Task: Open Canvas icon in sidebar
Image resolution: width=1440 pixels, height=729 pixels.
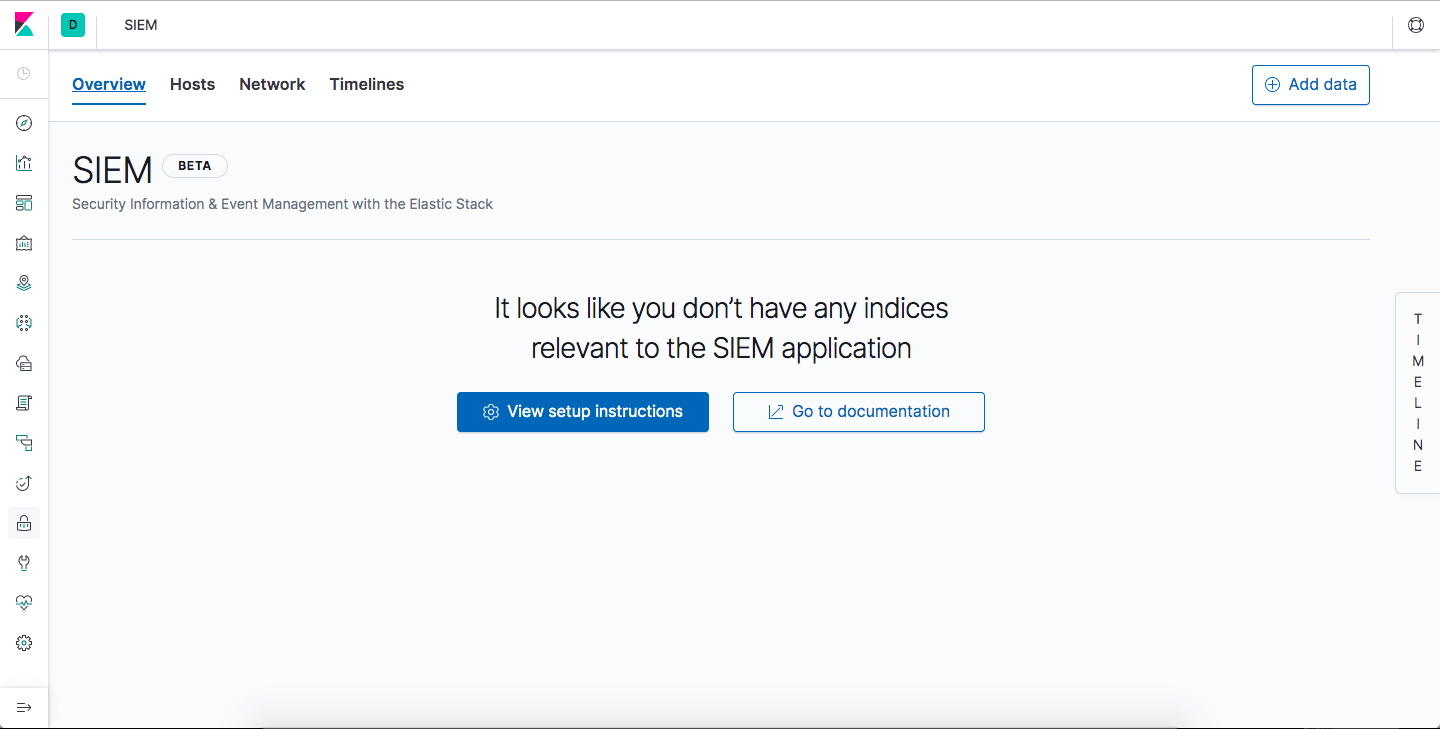Action: (x=24, y=243)
